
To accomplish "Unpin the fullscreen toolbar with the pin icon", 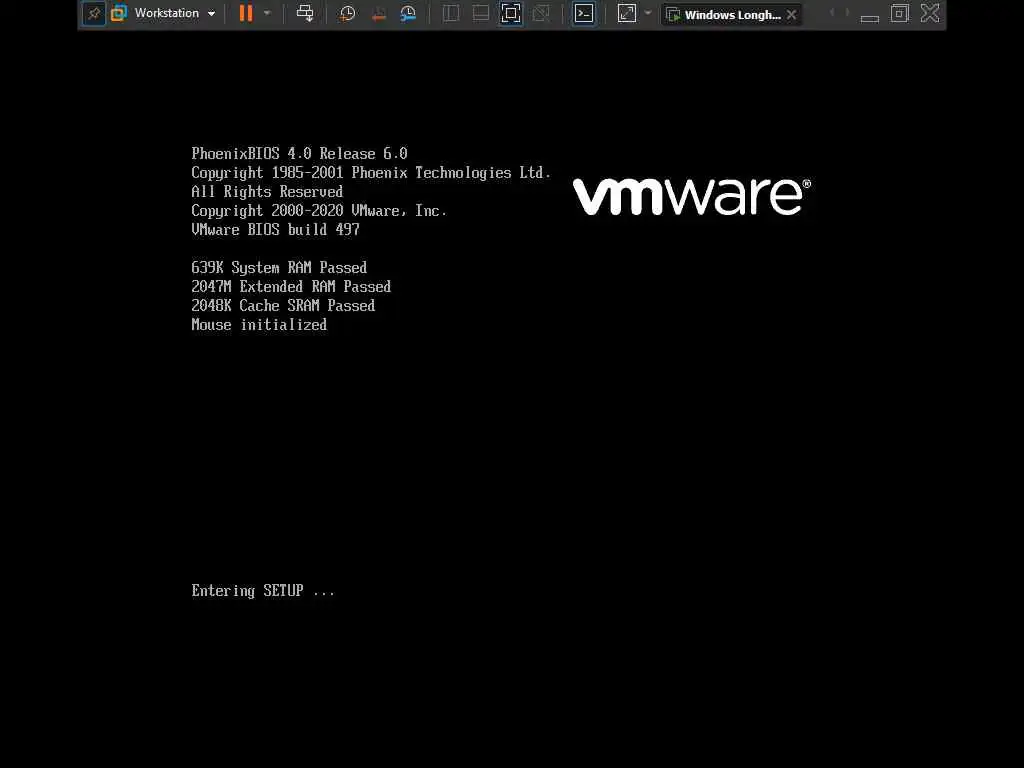I will (x=94, y=14).
